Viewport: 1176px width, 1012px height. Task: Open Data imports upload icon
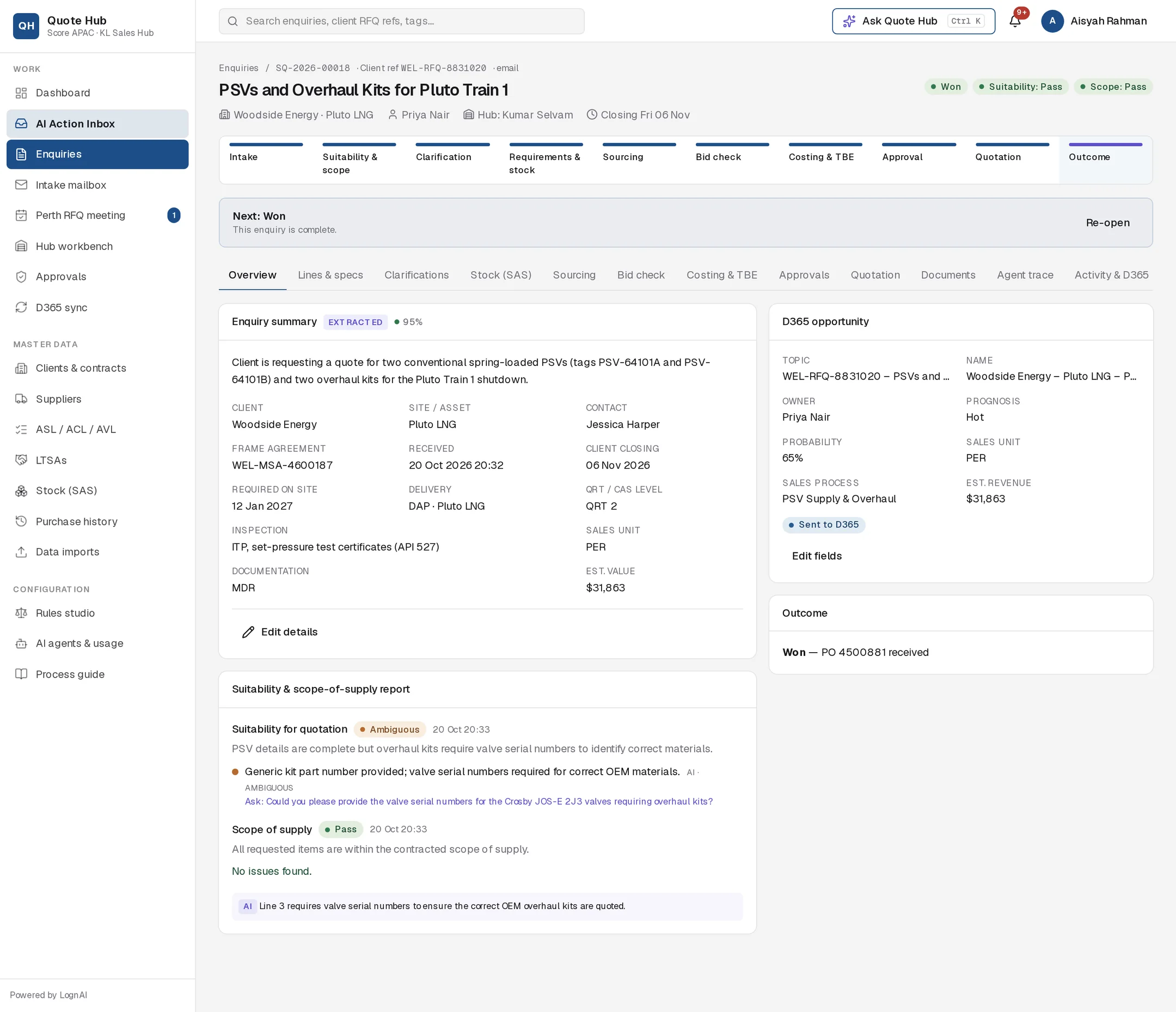click(x=21, y=551)
